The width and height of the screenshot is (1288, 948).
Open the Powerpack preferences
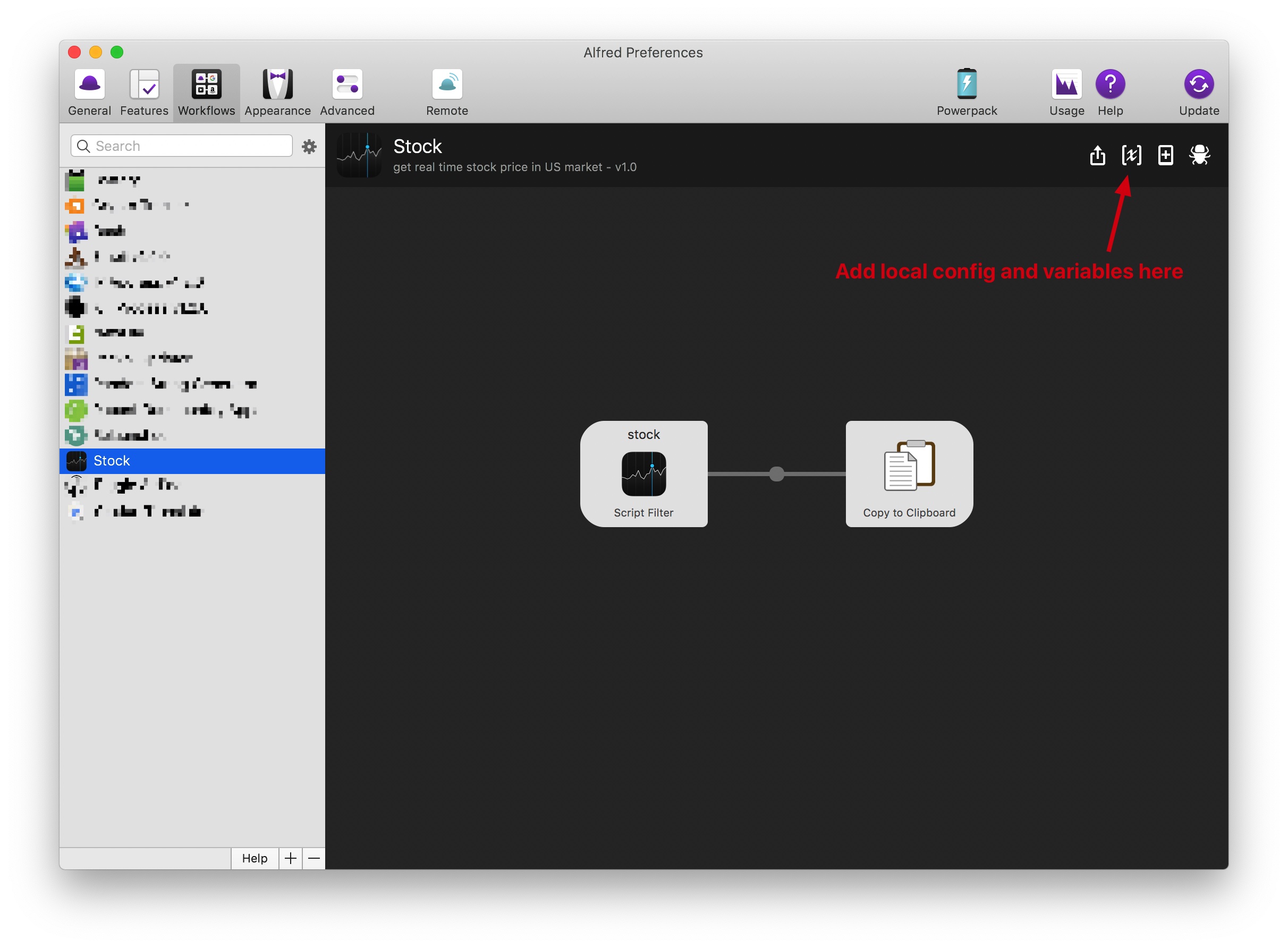tap(966, 92)
